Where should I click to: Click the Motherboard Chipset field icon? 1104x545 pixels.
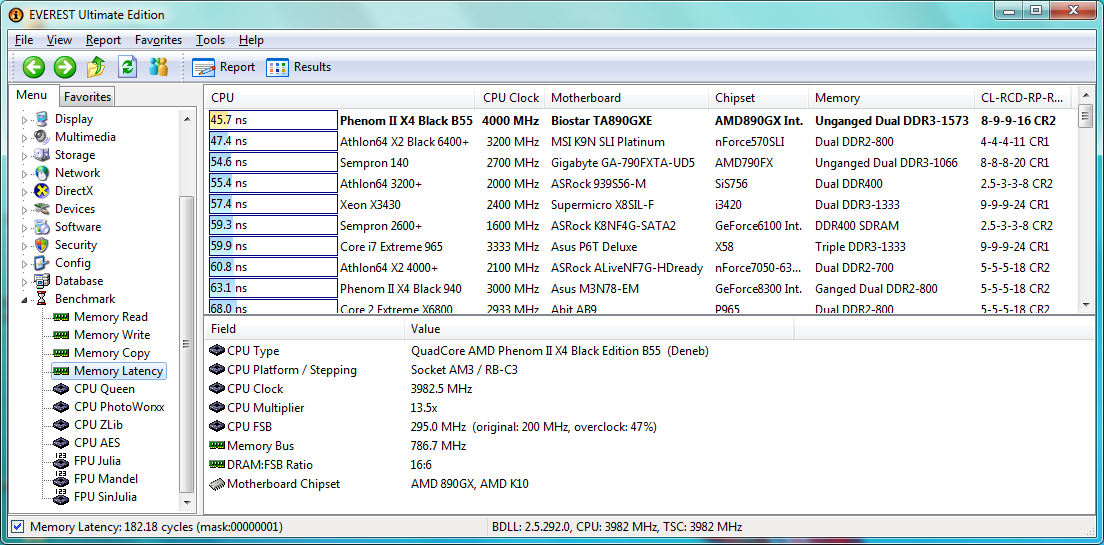[x=217, y=484]
